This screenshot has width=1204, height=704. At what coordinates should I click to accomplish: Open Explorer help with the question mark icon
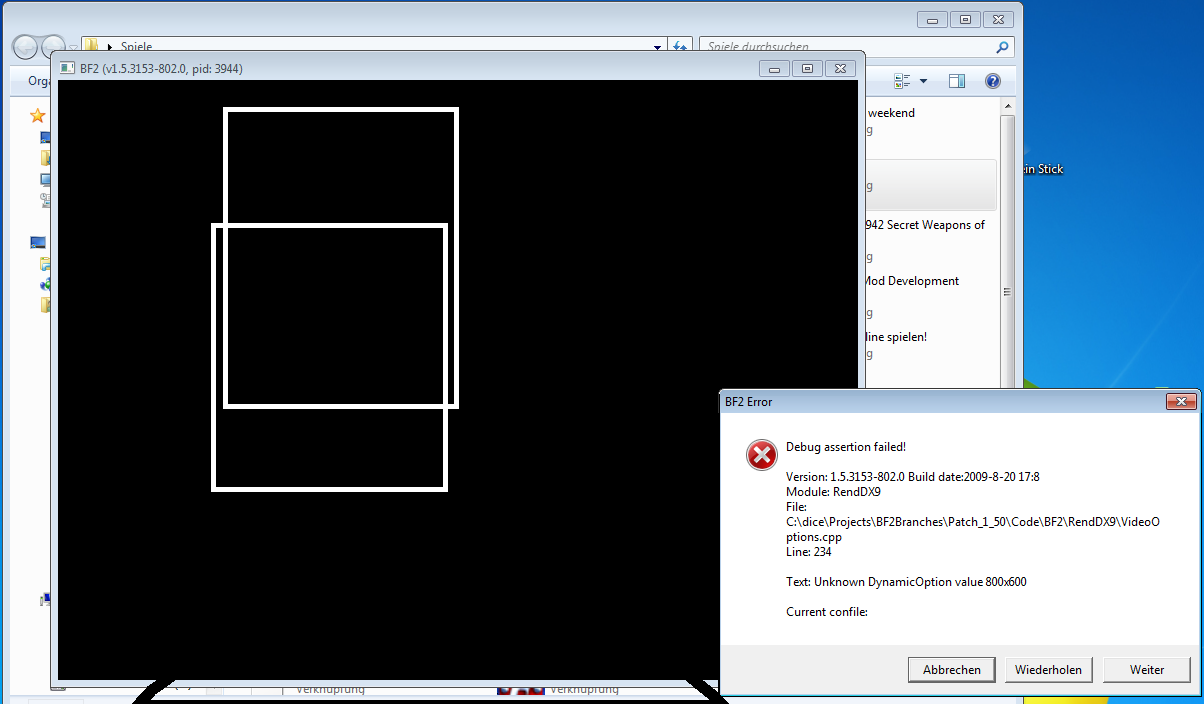tap(993, 81)
